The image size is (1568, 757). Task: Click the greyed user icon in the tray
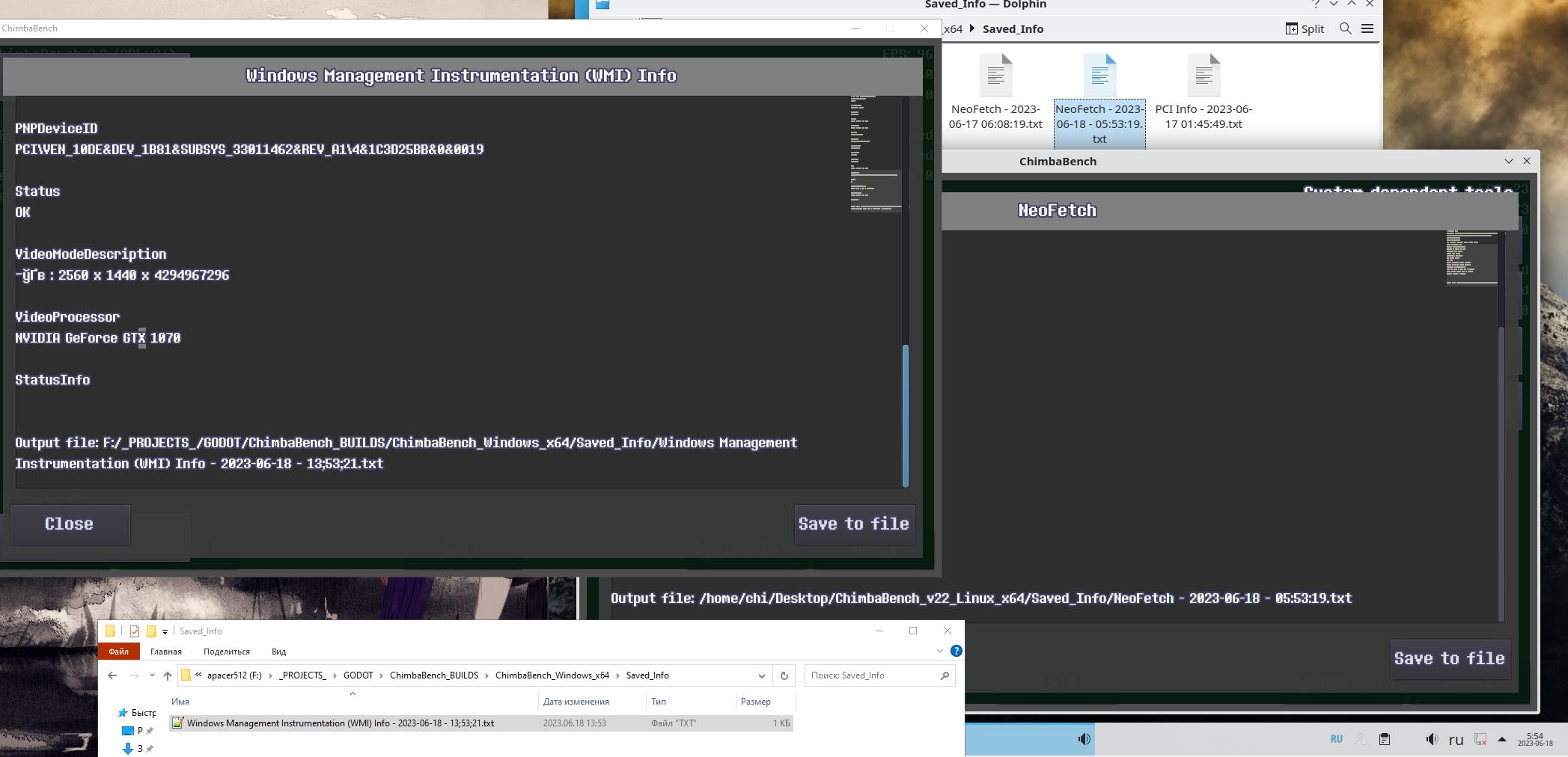1361,739
